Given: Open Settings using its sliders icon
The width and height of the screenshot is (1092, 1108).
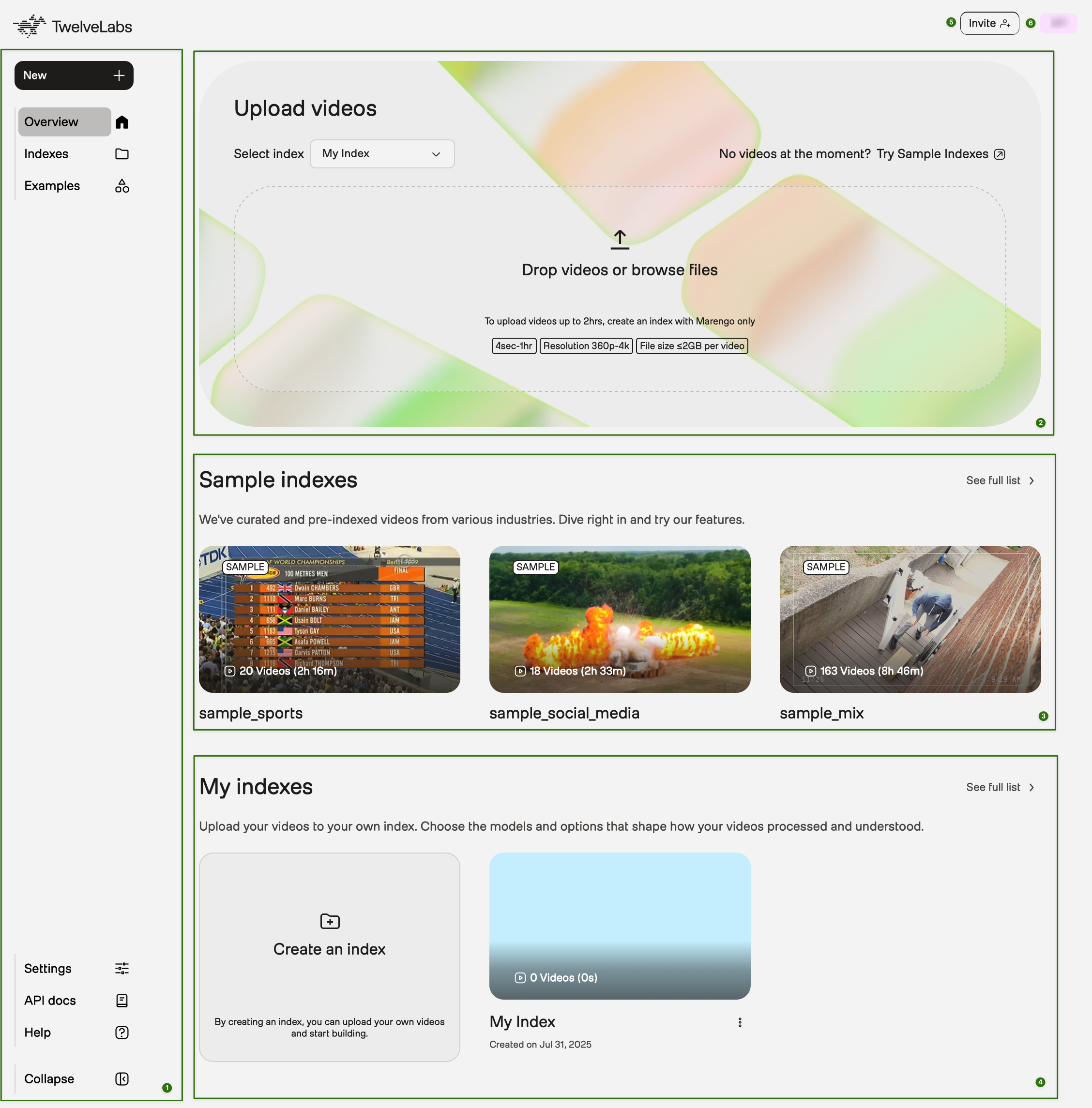Looking at the screenshot, I should pyautogui.click(x=121, y=968).
